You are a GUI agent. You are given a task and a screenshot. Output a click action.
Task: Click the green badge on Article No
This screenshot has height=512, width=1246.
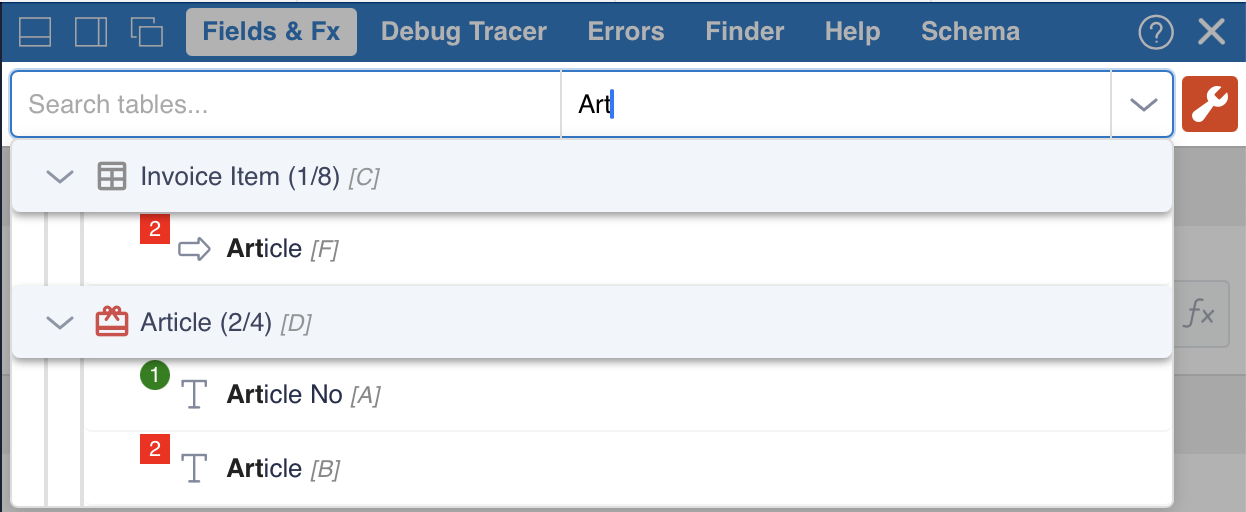tap(154, 377)
